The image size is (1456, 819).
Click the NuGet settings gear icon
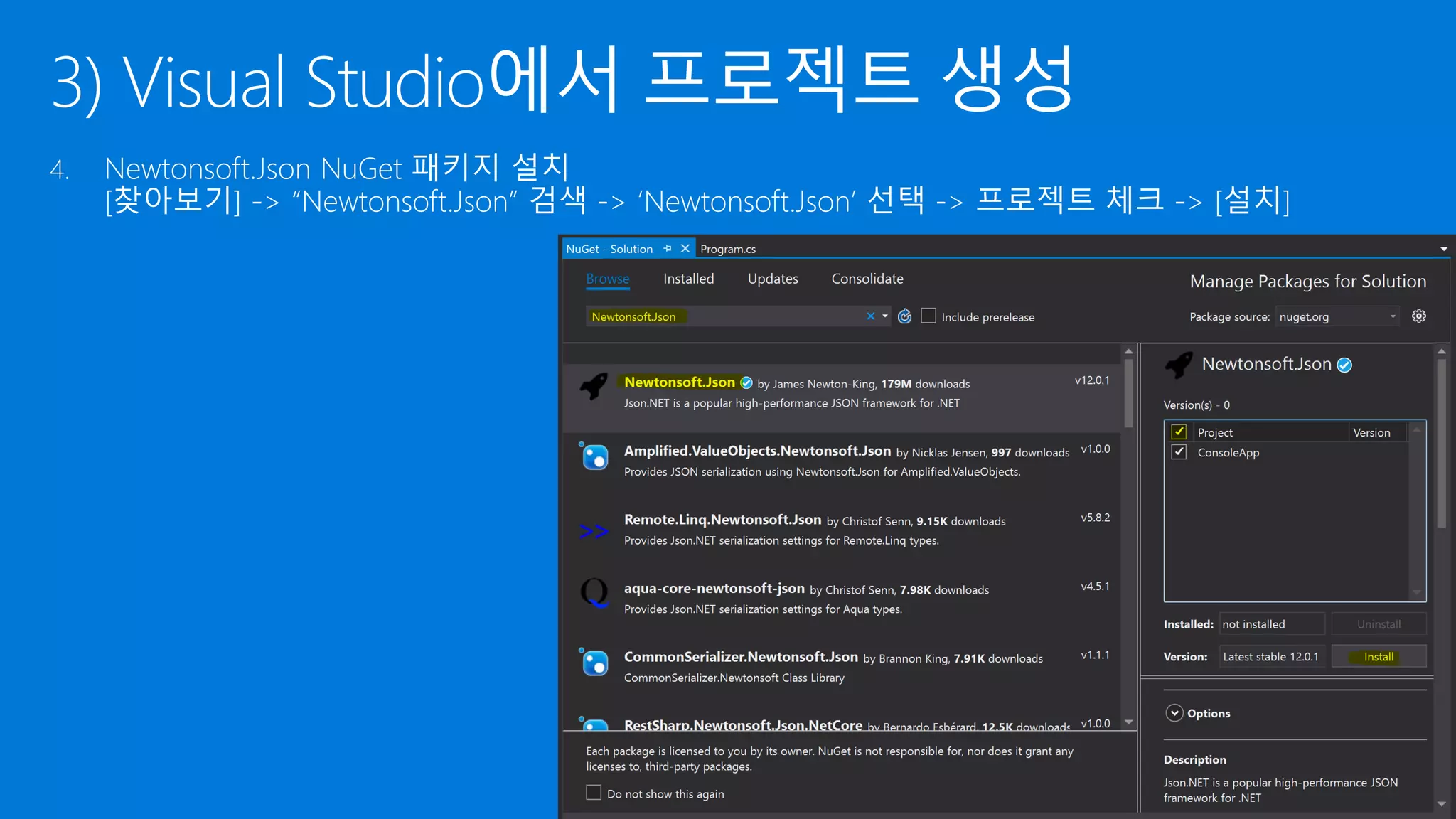pos(1418,316)
